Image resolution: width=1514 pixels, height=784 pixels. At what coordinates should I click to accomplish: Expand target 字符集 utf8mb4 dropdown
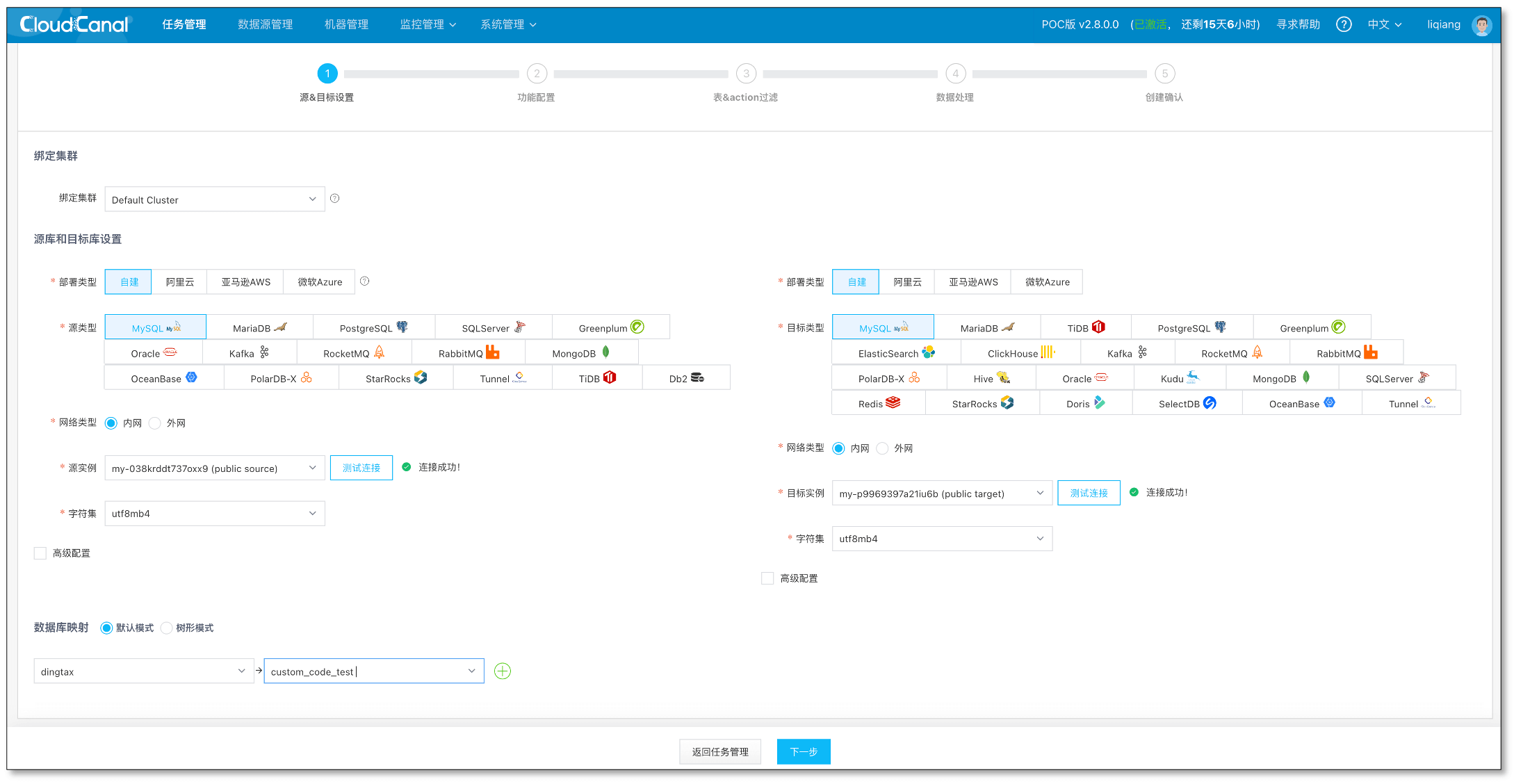pos(941,539)
